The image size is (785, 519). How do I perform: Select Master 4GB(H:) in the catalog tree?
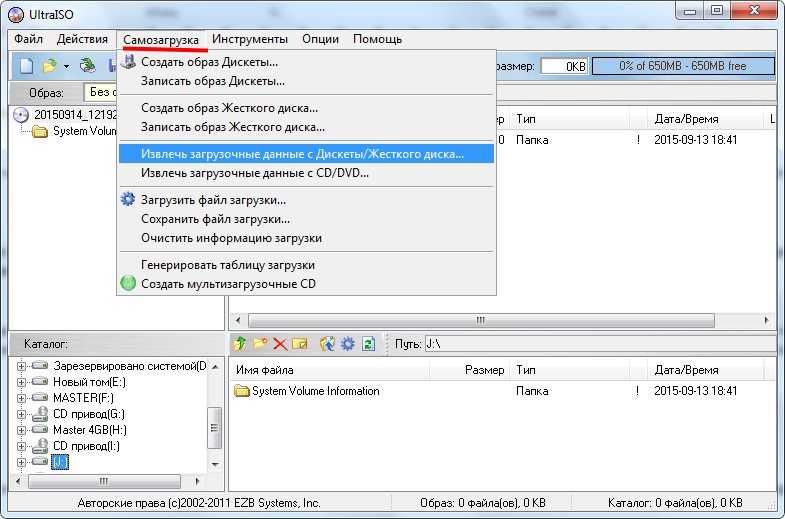coord(90,430)
